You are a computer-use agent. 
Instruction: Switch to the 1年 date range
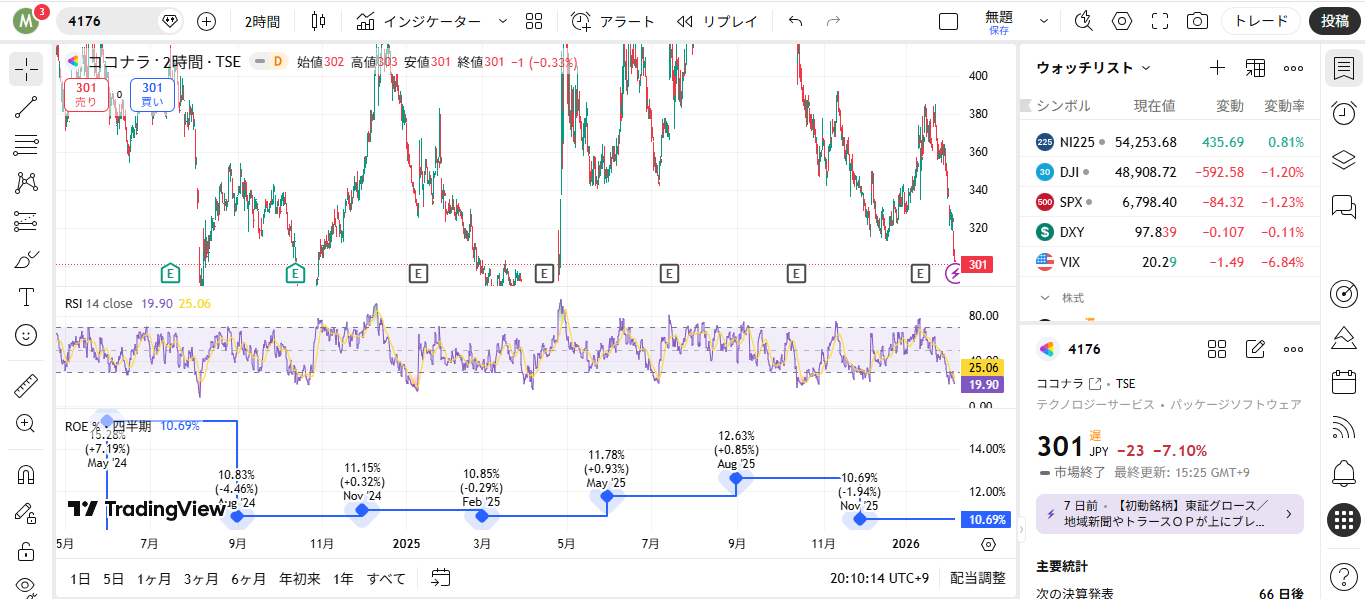tap(343, 578)
